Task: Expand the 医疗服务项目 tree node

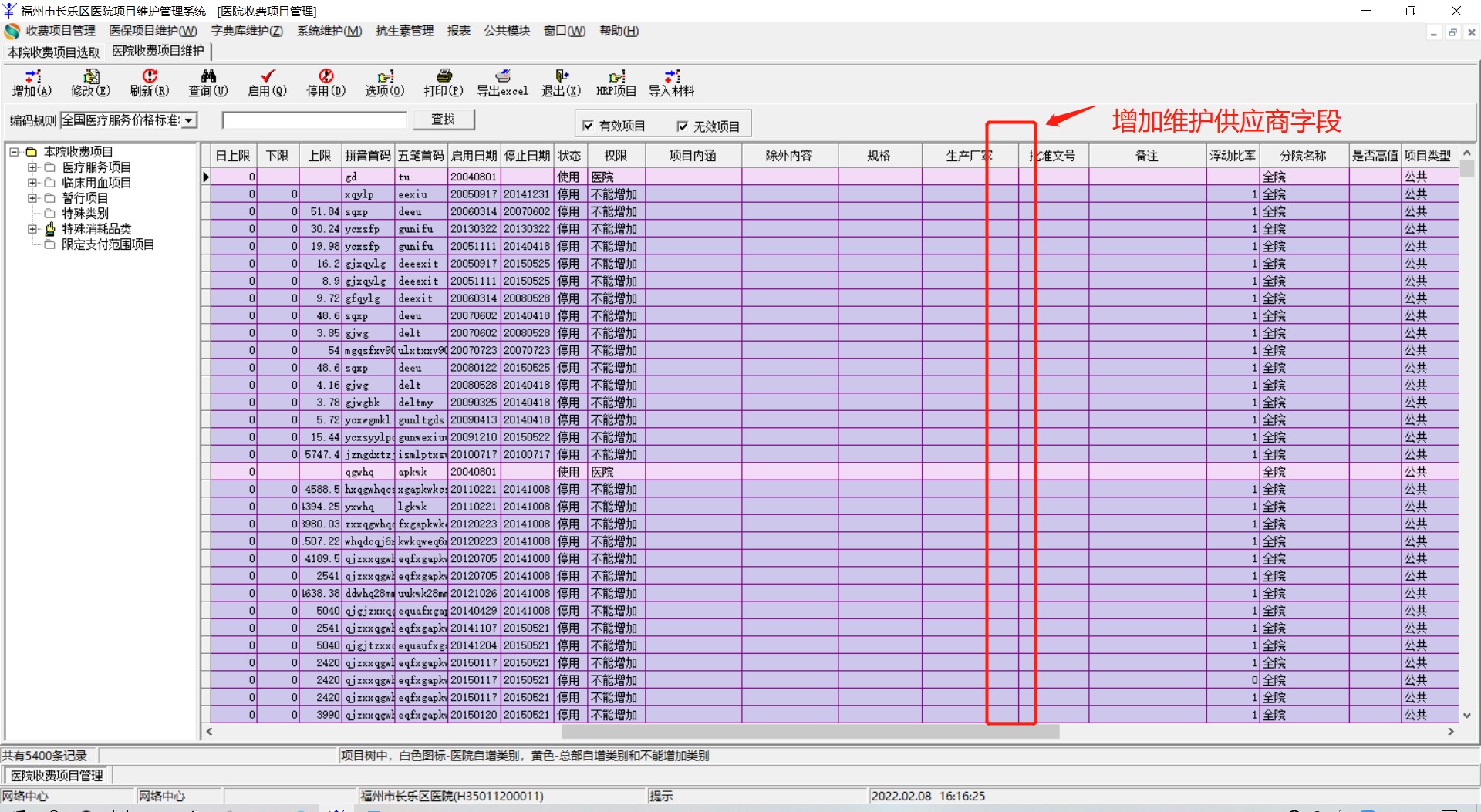Action: point(32,167)
